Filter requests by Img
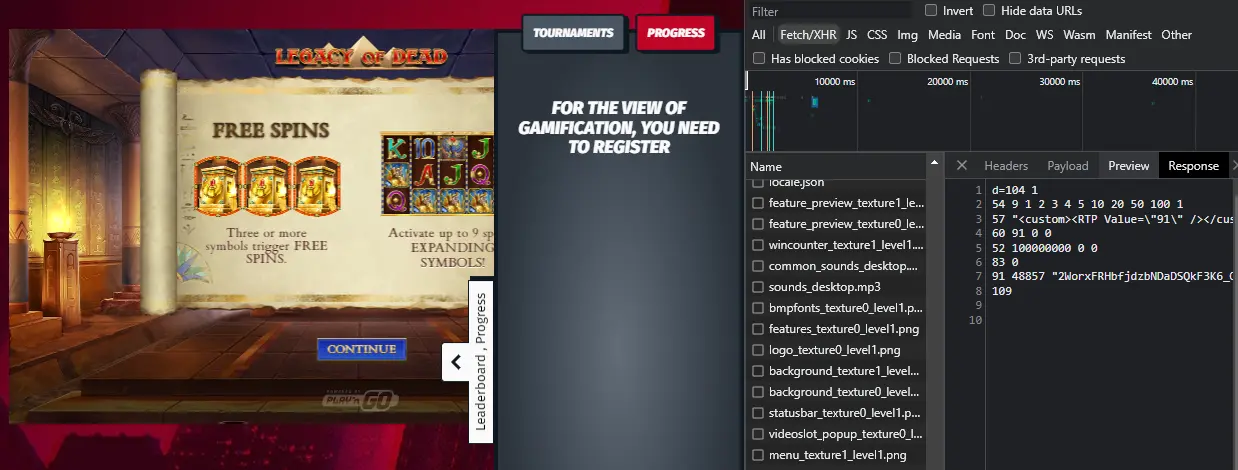This screenshot has height=470, width=1238. pyautogui.click(x=908, y=35)
